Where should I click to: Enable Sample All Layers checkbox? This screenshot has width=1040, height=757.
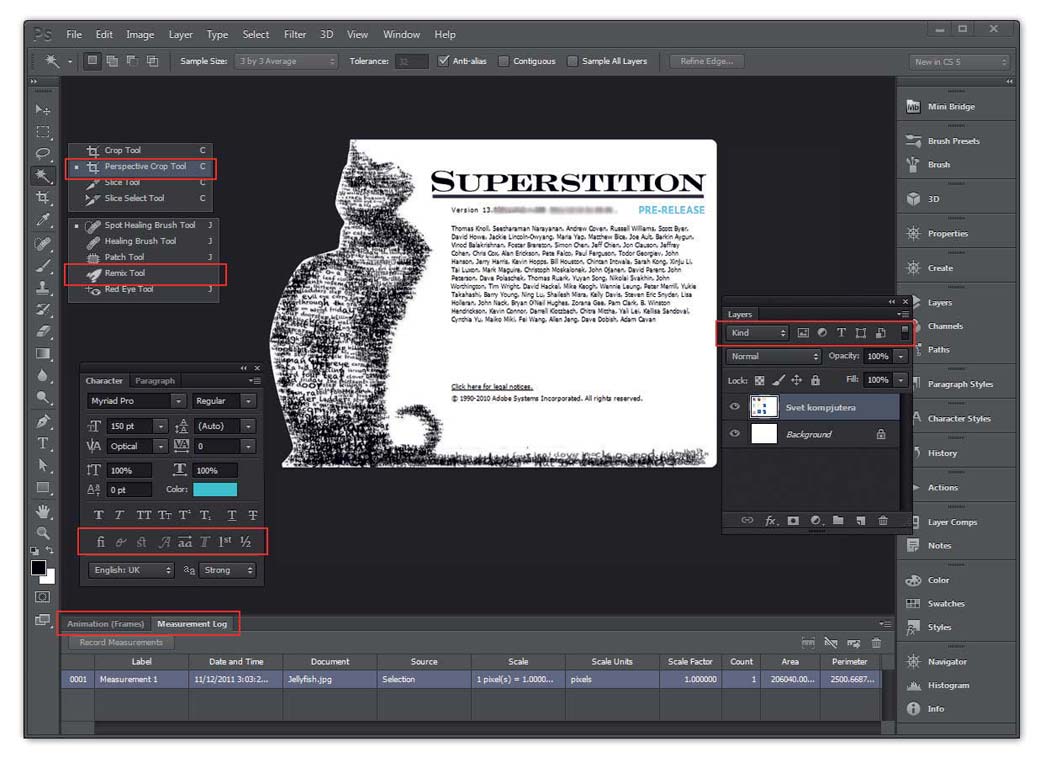[x=572, y=61]
